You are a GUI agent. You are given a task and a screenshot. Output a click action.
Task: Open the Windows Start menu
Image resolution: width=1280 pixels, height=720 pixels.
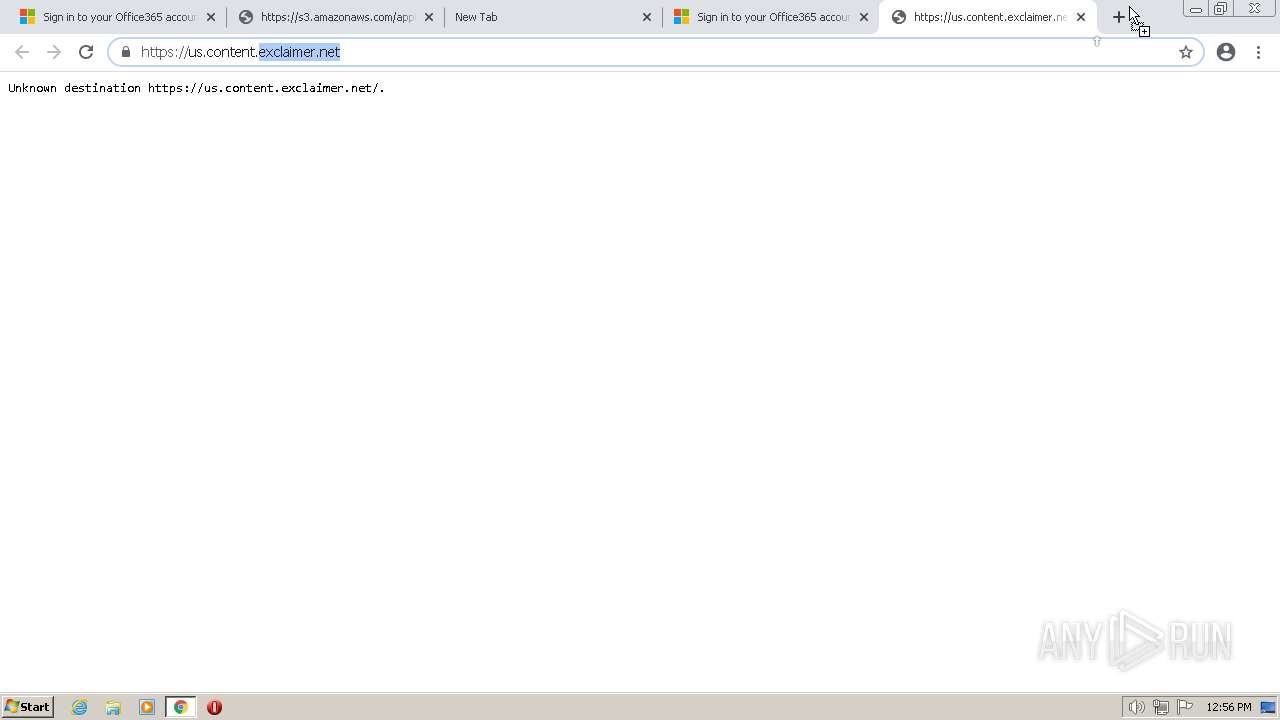click(x=28, y=707)
